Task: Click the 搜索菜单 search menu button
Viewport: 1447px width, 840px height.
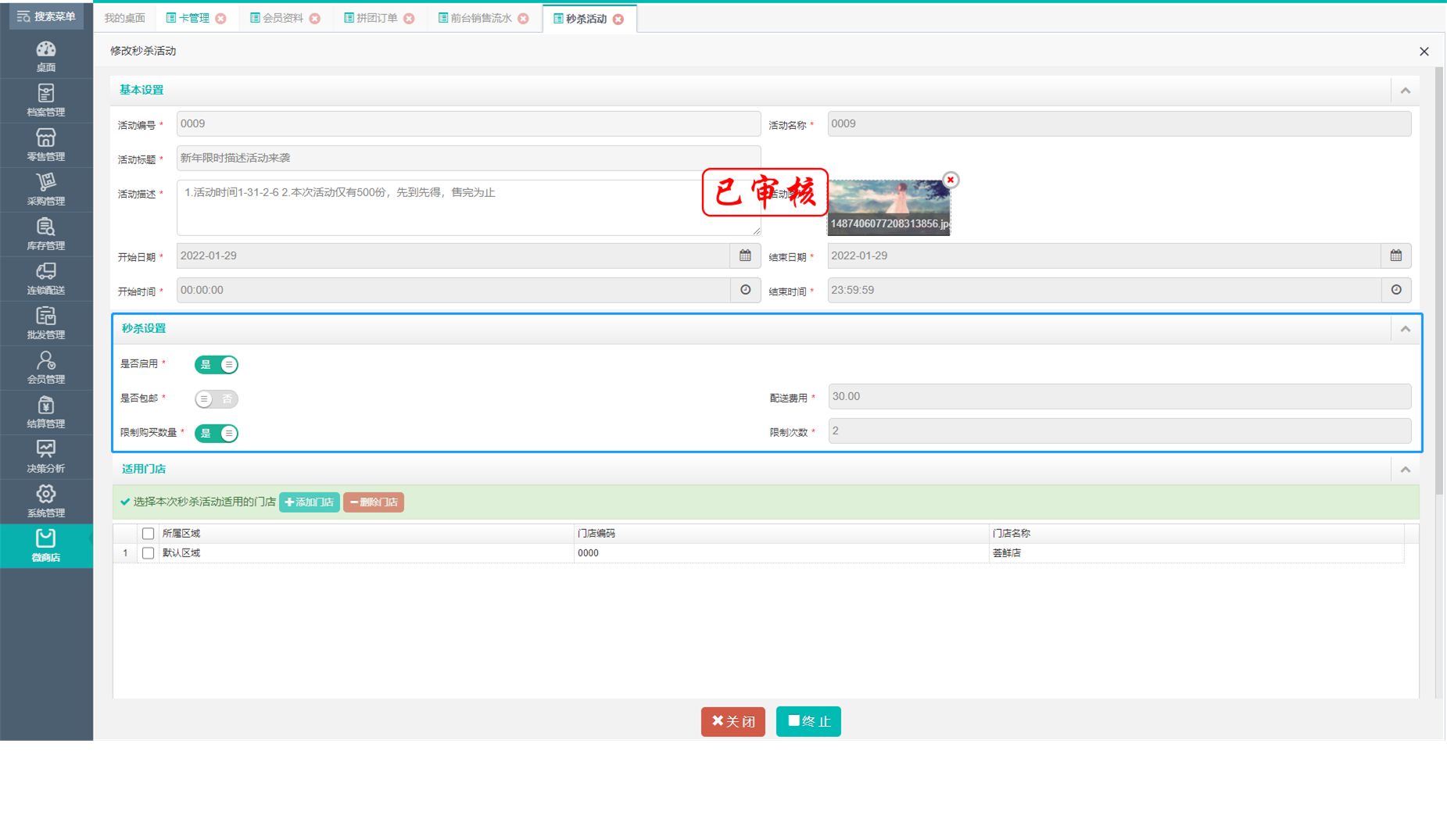Action: 46,16
